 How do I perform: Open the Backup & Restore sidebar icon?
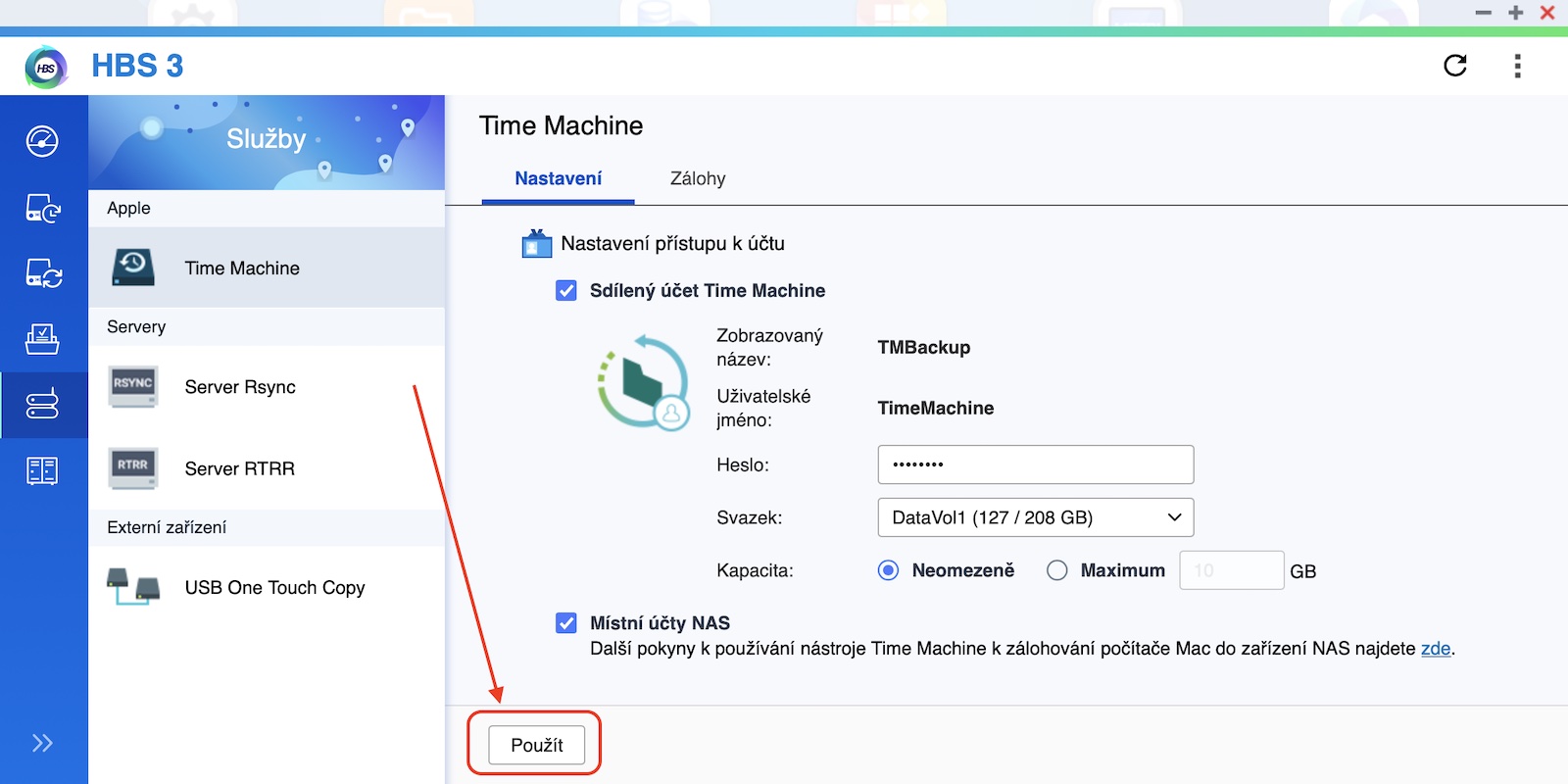click(x=42, y=208)
